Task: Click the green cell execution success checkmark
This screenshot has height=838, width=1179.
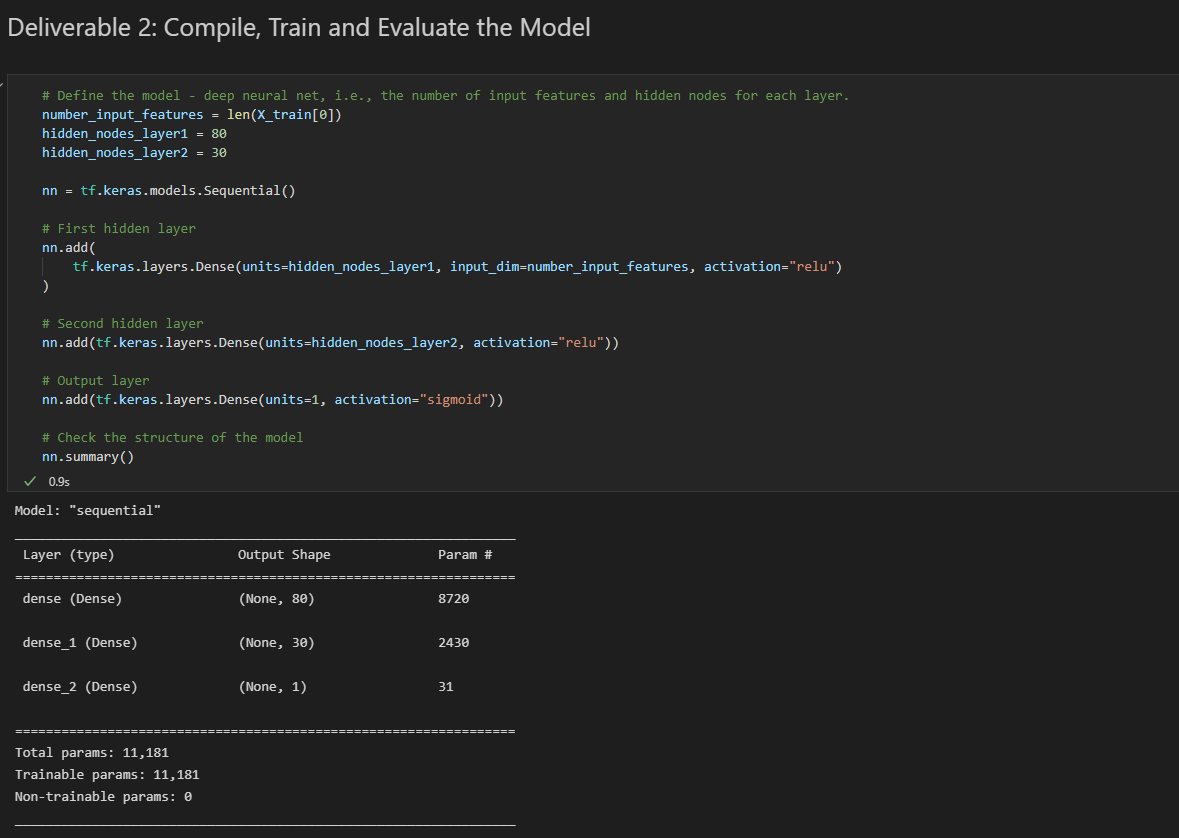Action: click(x=30, y=481)
